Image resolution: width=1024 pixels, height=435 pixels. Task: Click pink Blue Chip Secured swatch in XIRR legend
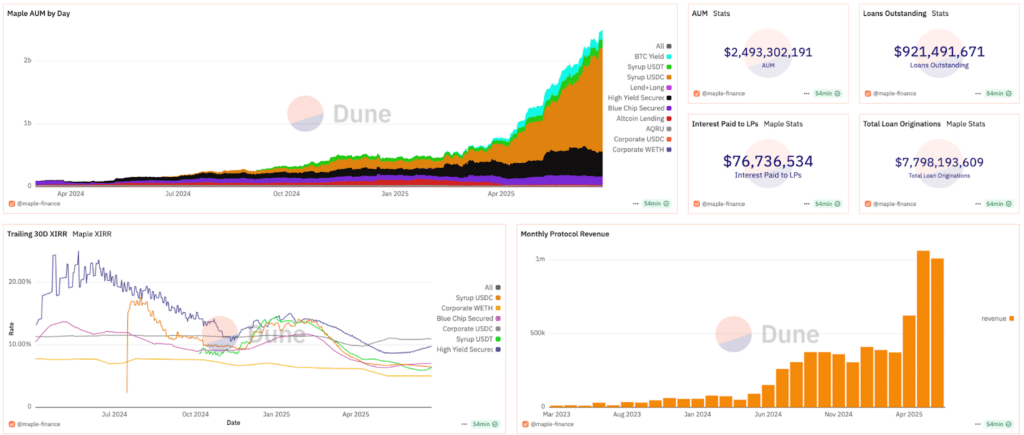[499, 318]
